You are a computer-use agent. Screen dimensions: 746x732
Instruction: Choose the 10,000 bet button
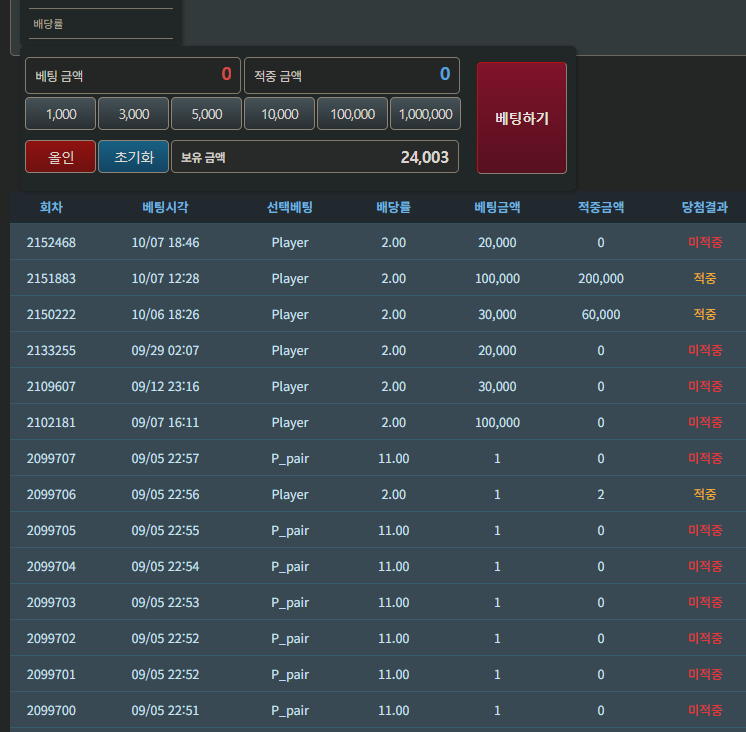click(280, 114)
